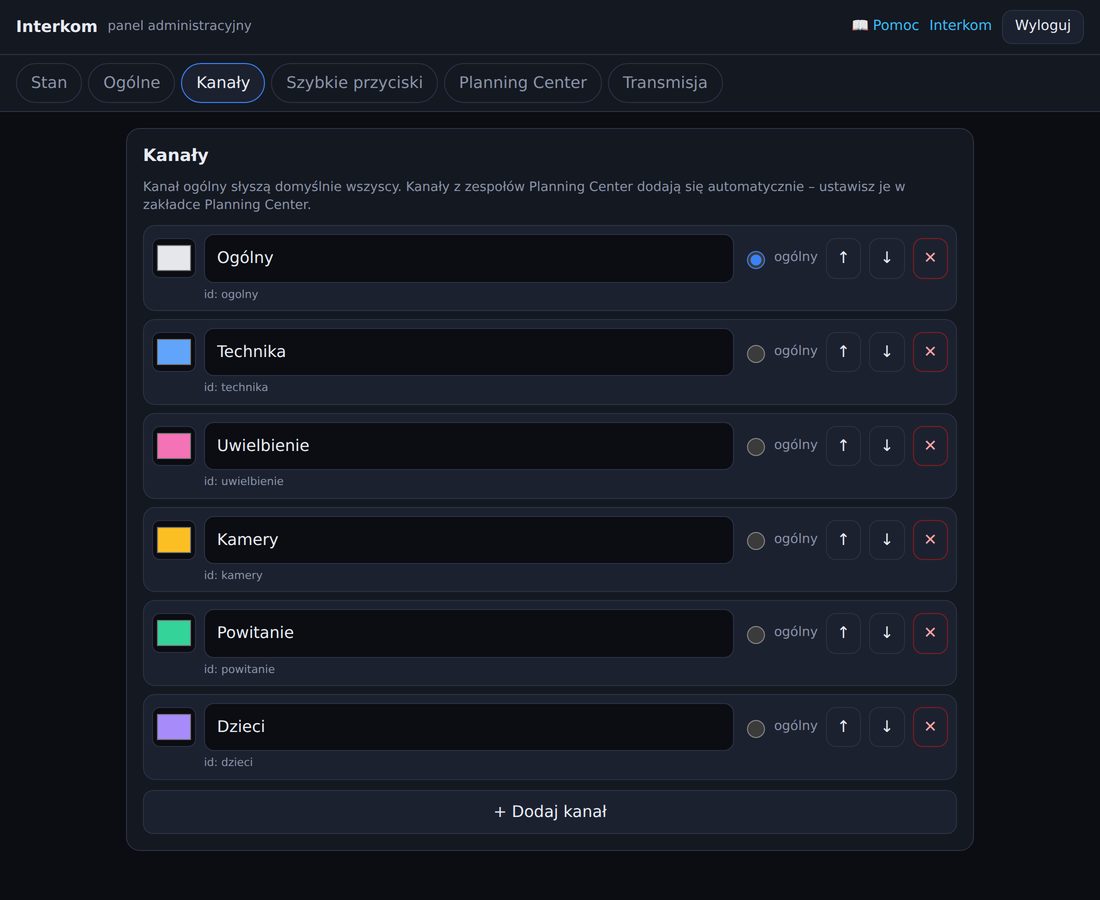
Task: Delete the Uwielbienie channel
Action: [x=930, y=445]
